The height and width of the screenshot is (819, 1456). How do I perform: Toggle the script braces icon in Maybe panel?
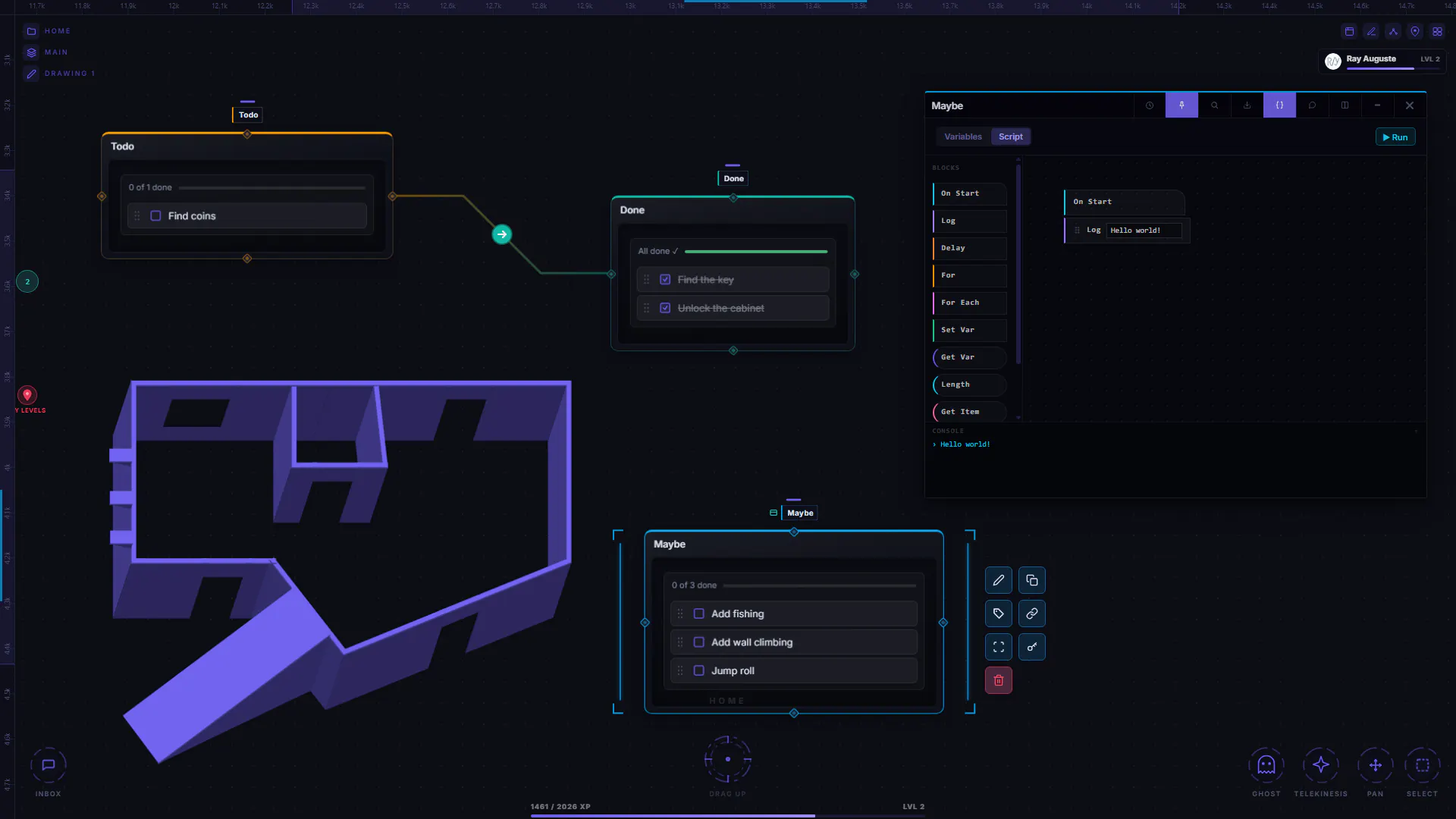1280,105
